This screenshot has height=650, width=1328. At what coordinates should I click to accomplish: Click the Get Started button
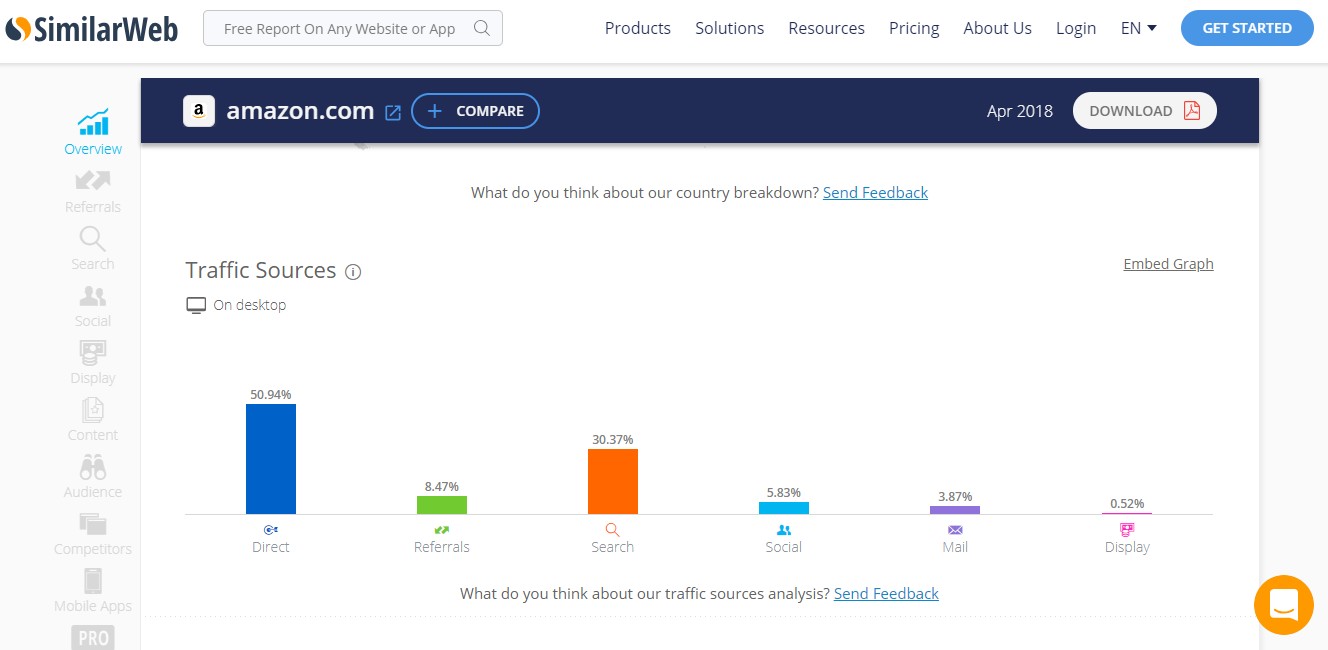pos(1248,28)
